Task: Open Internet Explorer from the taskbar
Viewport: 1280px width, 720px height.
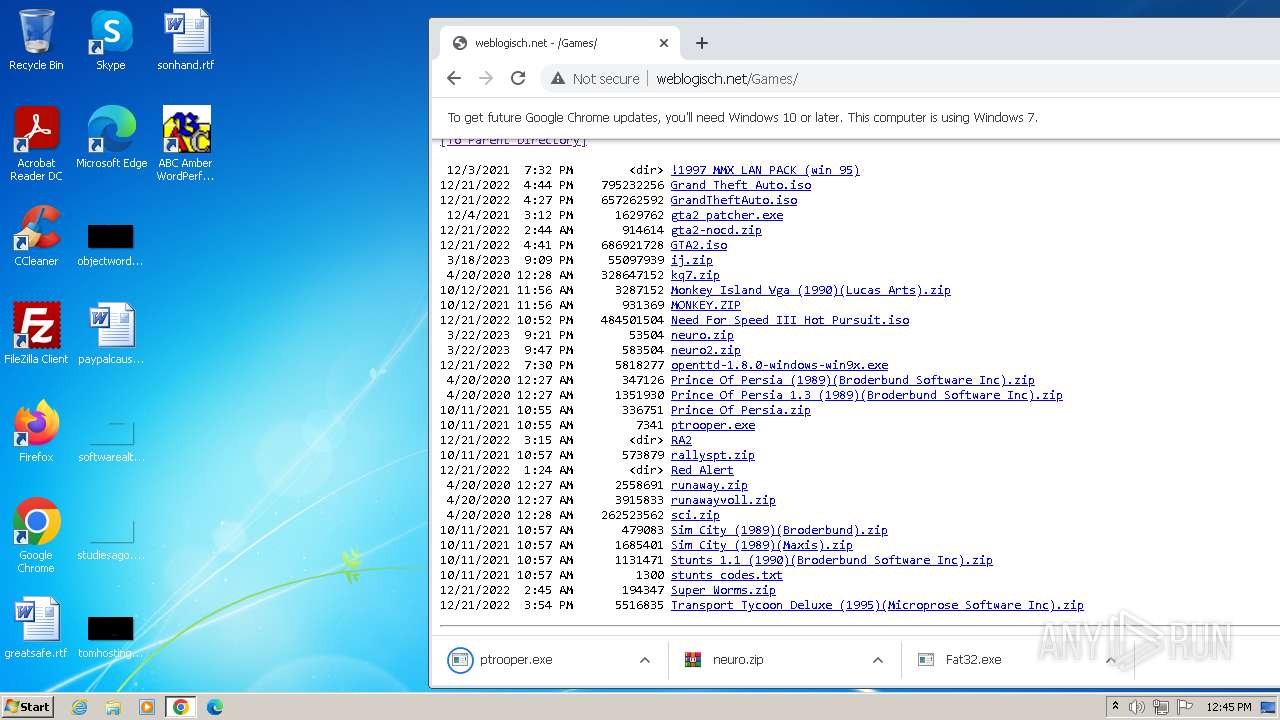Action: pos(79,707)
